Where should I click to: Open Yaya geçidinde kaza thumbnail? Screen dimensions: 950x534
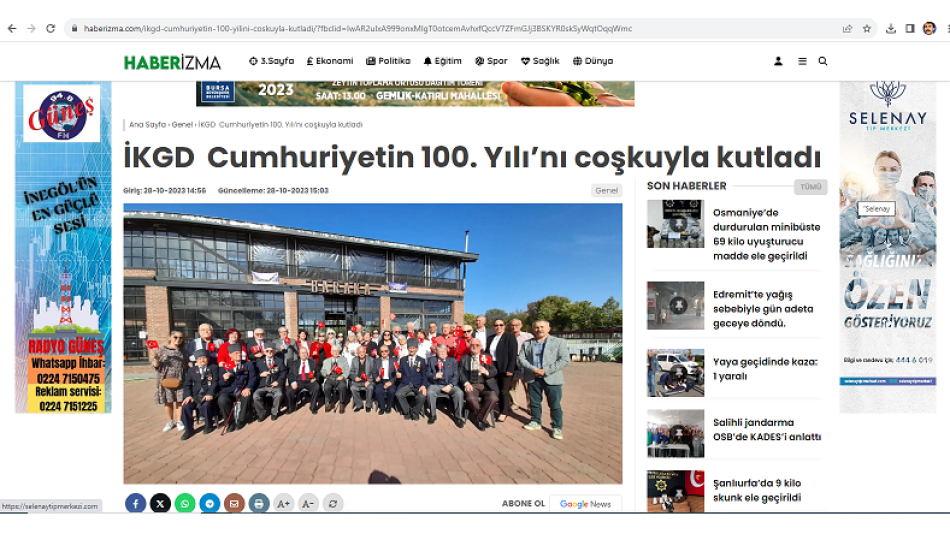coord(676,373)
